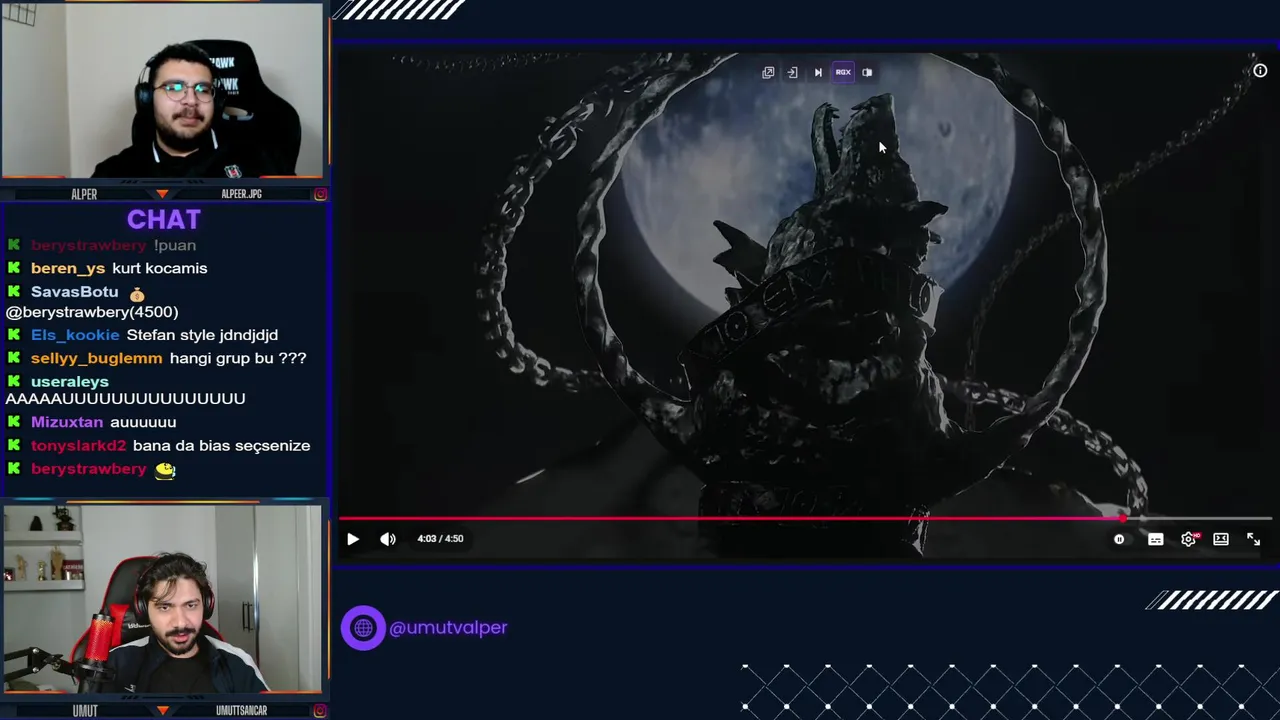1280x720 pixels.
Task: Click orange arrow under ALPER webcam
Action: click(x=162, y=194)
